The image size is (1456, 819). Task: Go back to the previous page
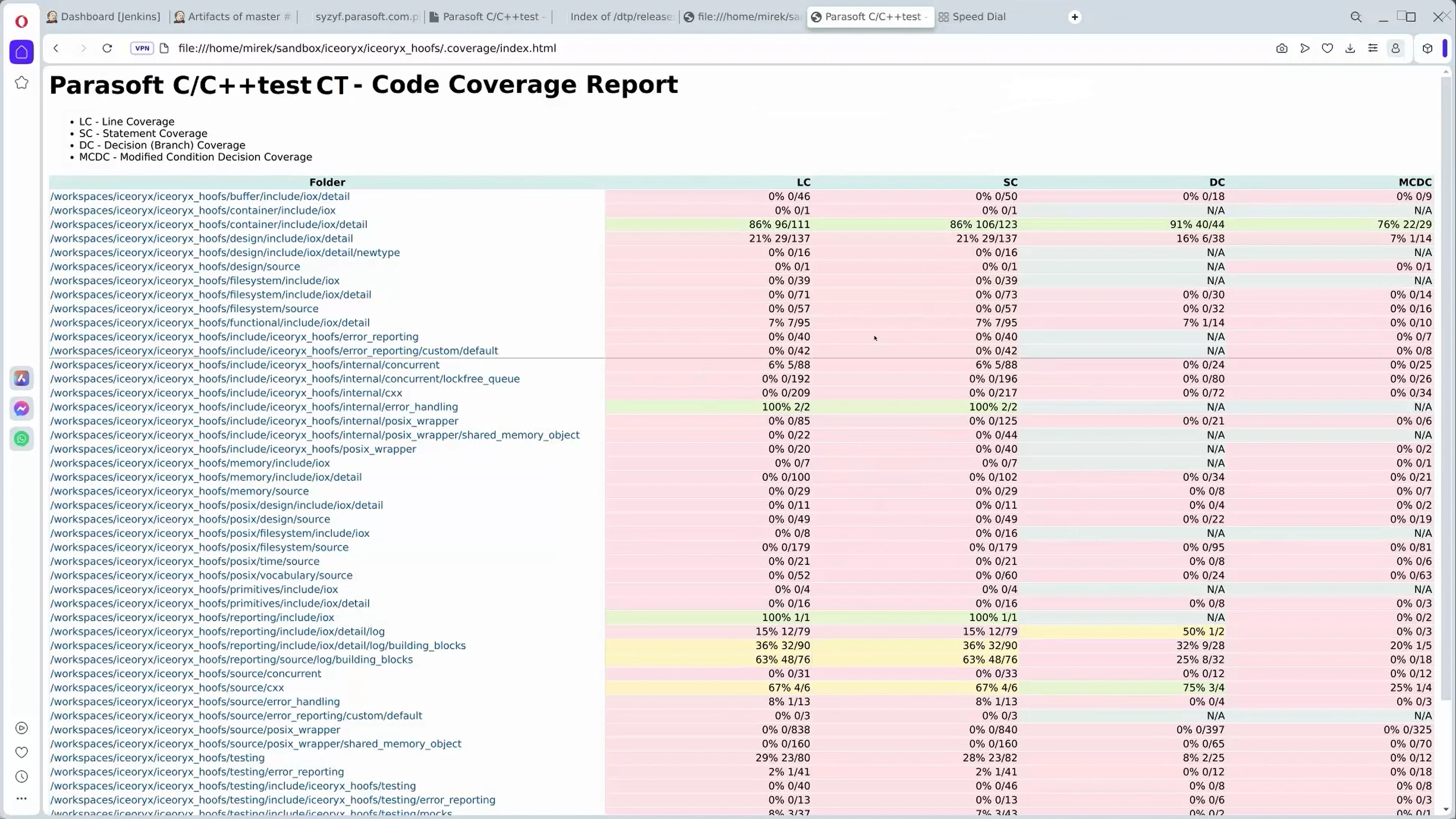point(56,48)
